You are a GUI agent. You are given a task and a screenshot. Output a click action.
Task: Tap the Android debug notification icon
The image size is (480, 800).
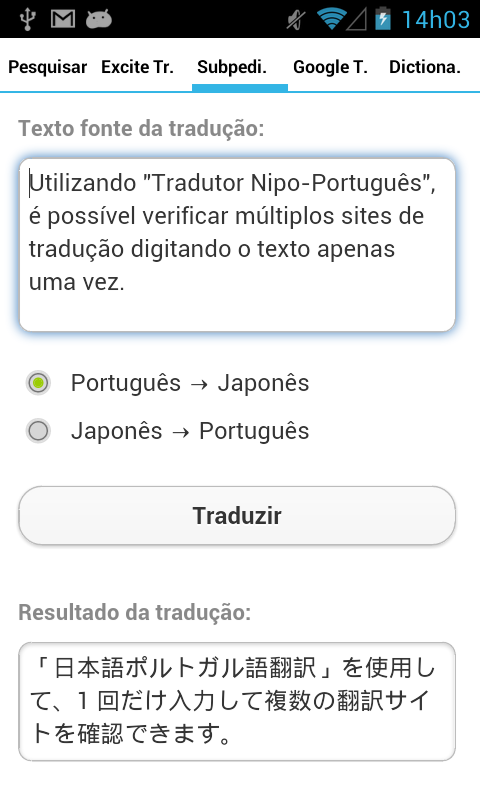[98, 20]
